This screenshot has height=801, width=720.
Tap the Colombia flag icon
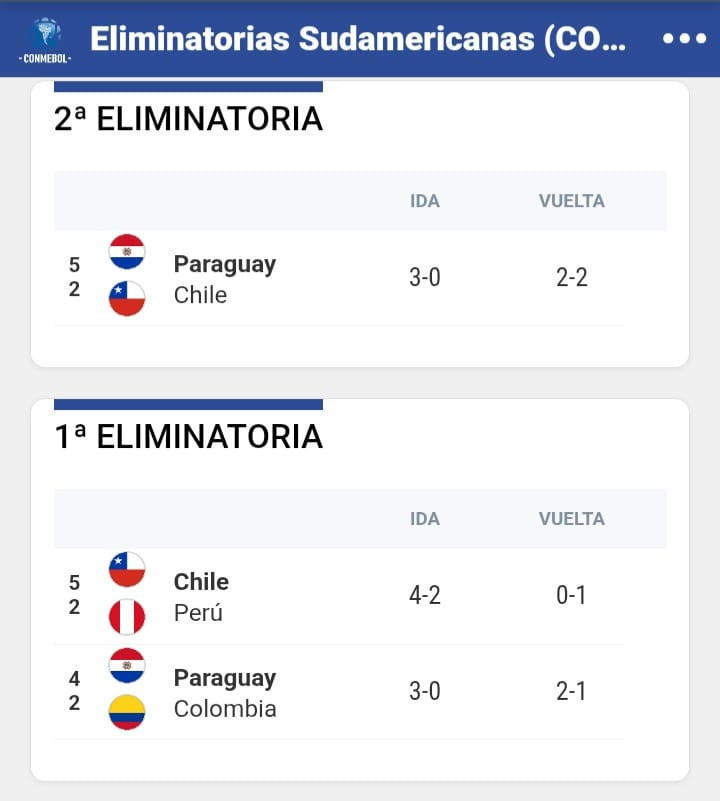coord(127,712)
